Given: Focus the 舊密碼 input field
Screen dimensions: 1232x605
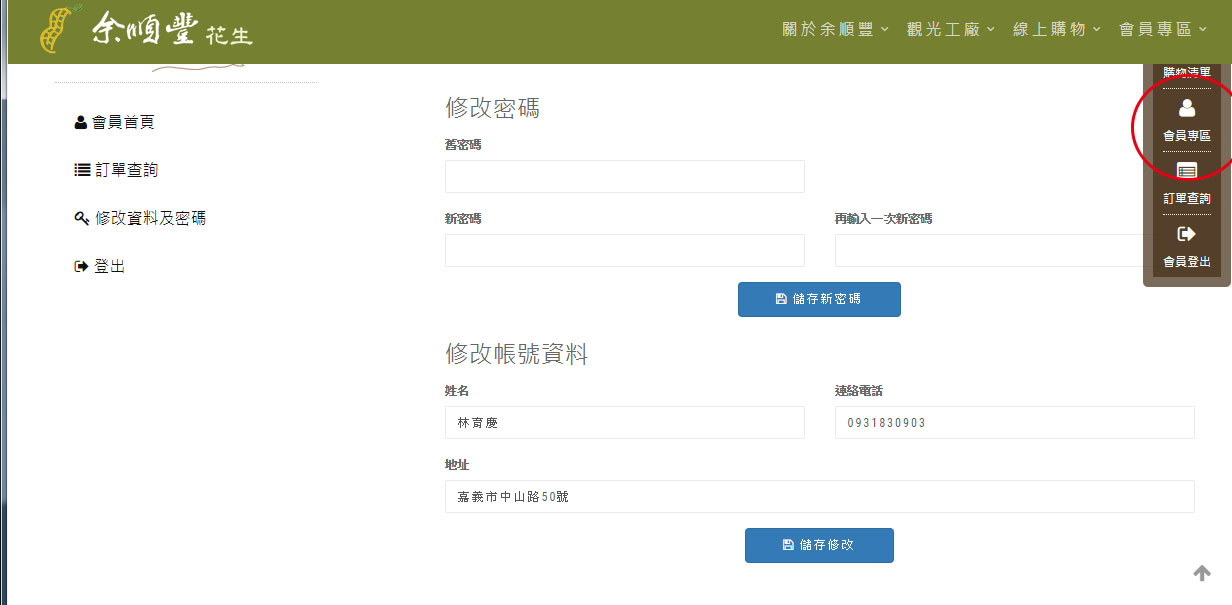Looking at the screenshot, I should [624, 177].
